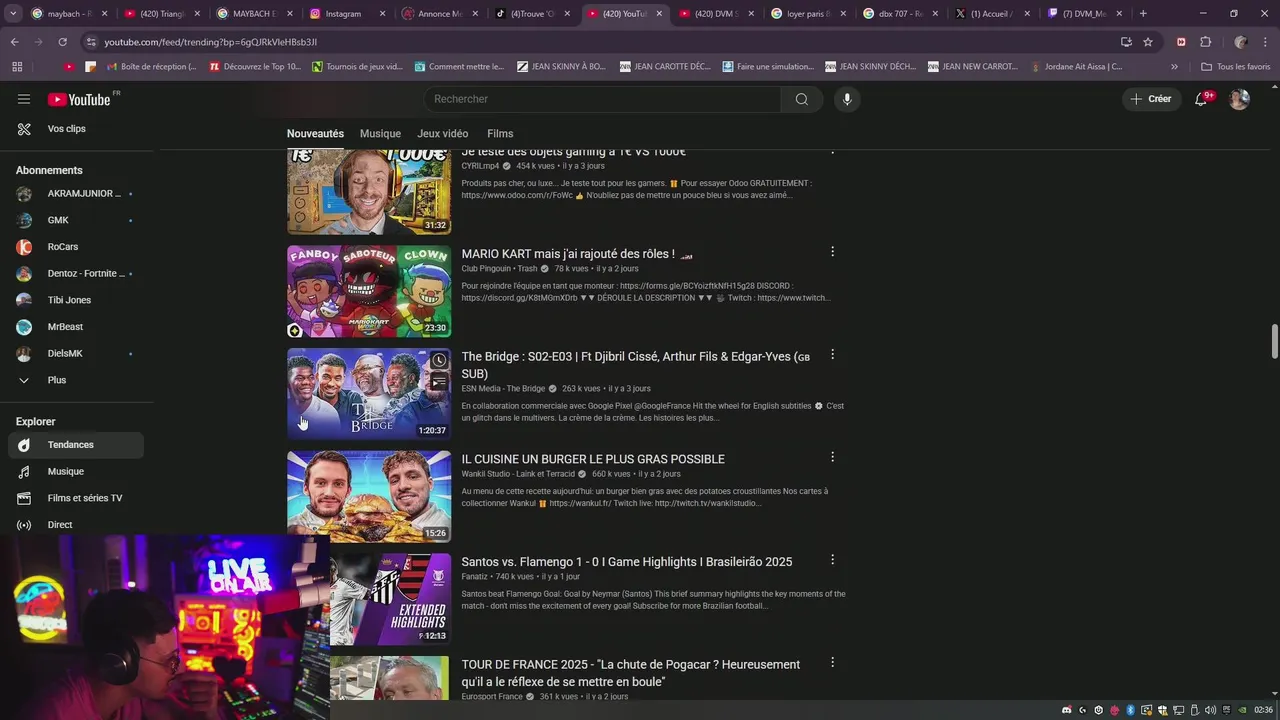Open 'Boîte de réception' bookmark
The width and height of the screenshot is (1280, 720).
150,67
